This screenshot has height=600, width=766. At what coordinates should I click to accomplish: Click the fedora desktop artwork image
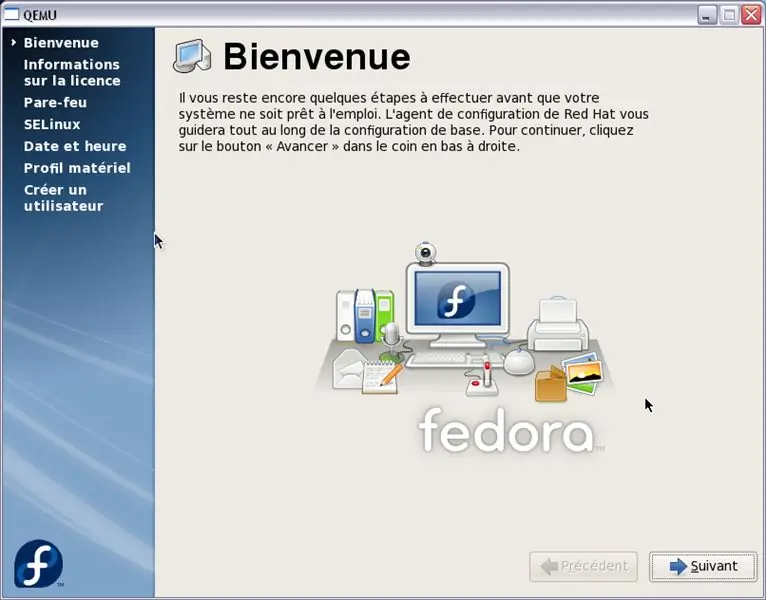tap(464, 348)
